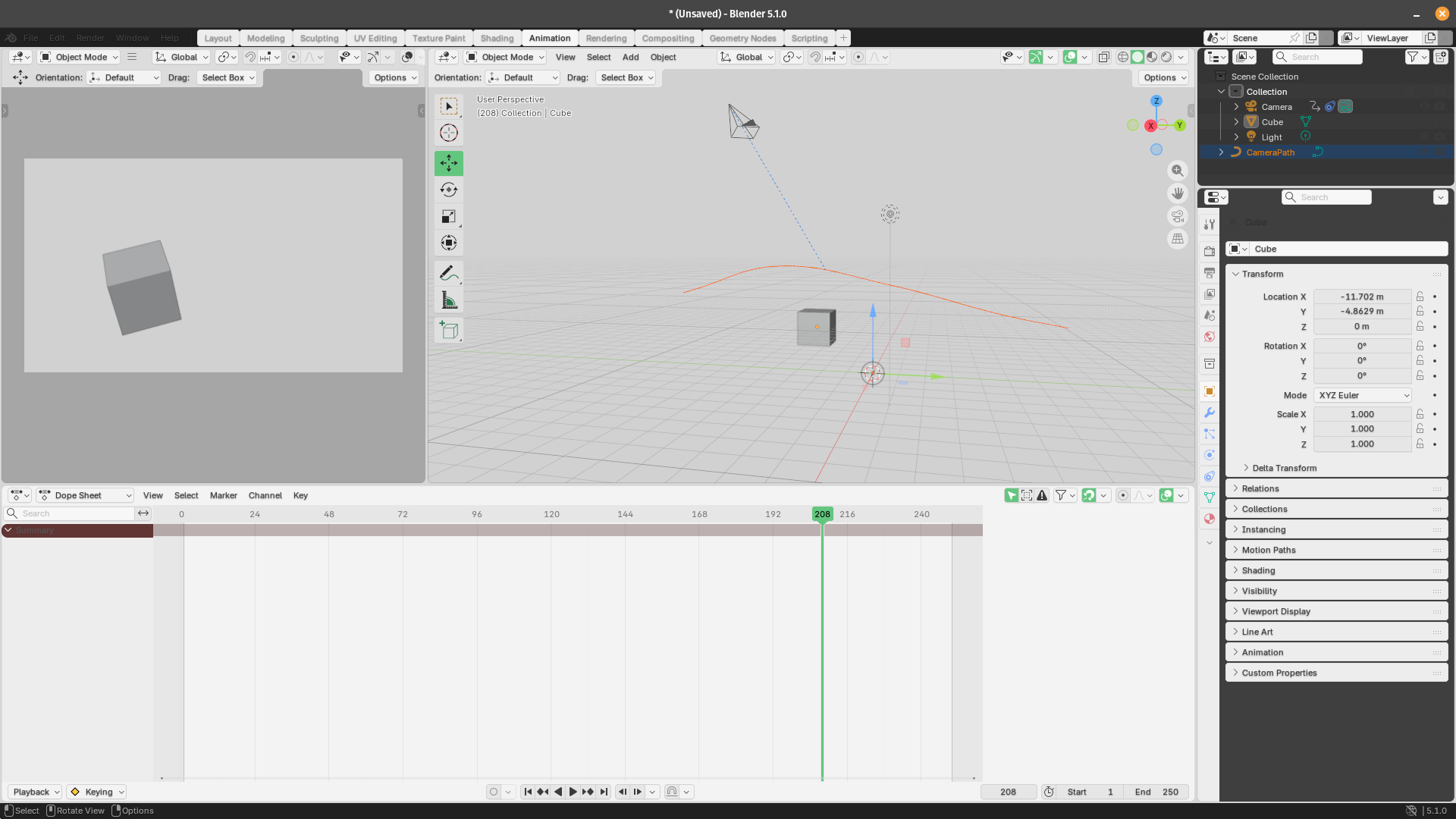Choose the Add Cube tool
1456x819 pixels.
tap(448, 331)
